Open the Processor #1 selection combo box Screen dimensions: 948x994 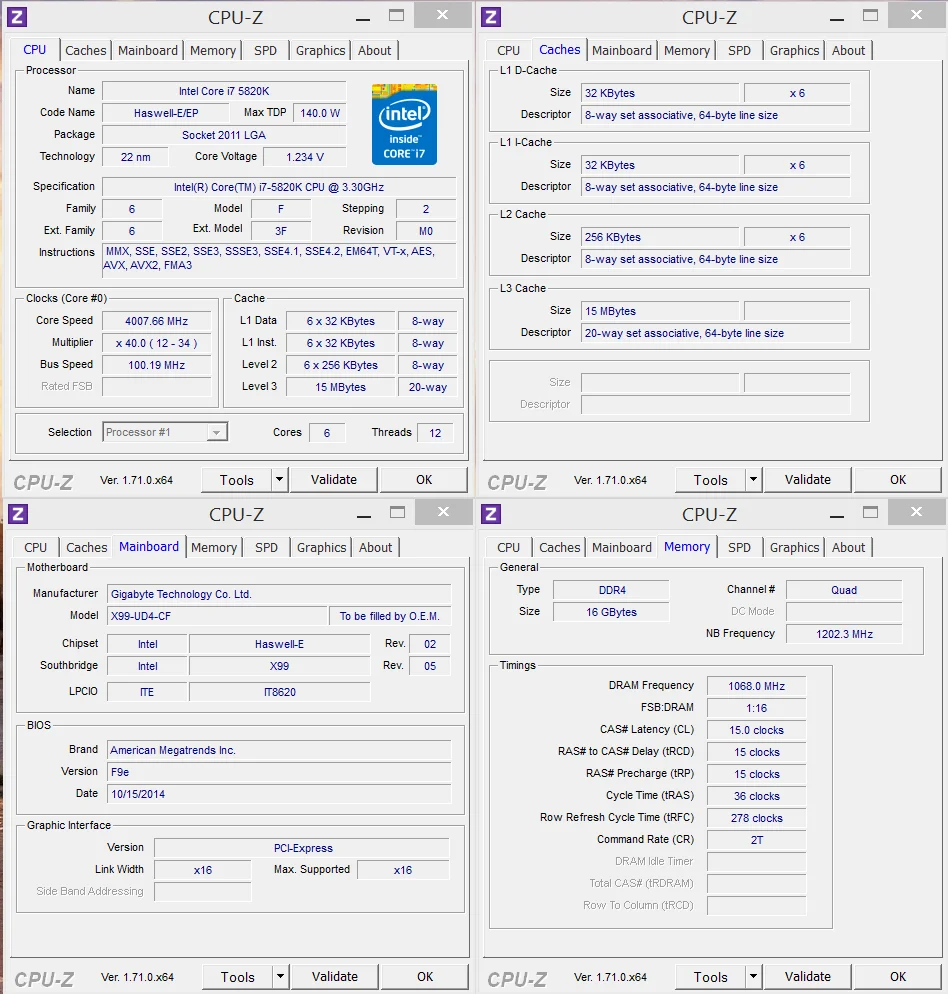(165, 432)
